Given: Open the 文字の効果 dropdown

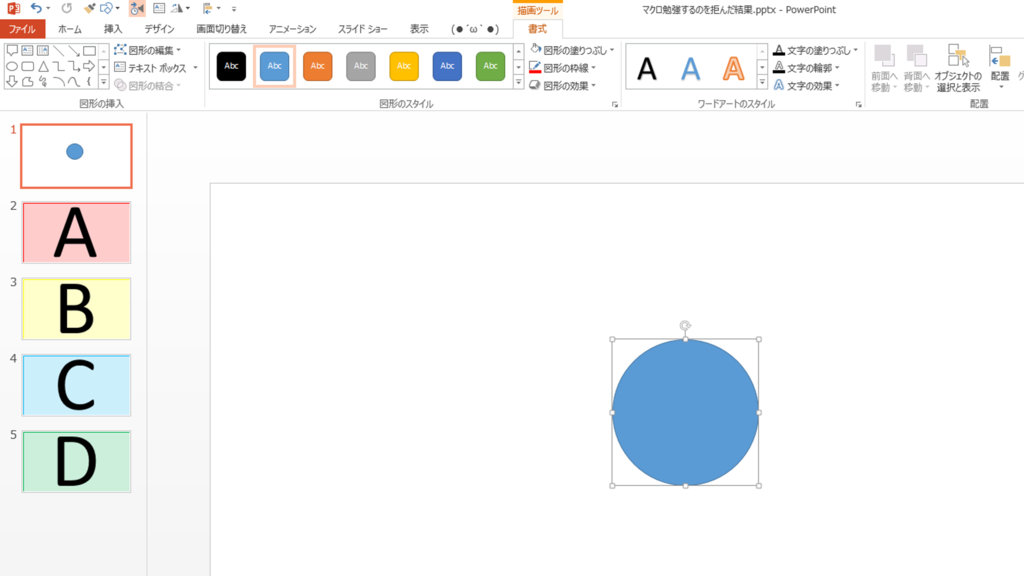Looking at the screenshot, I should (x=807, y=86).
